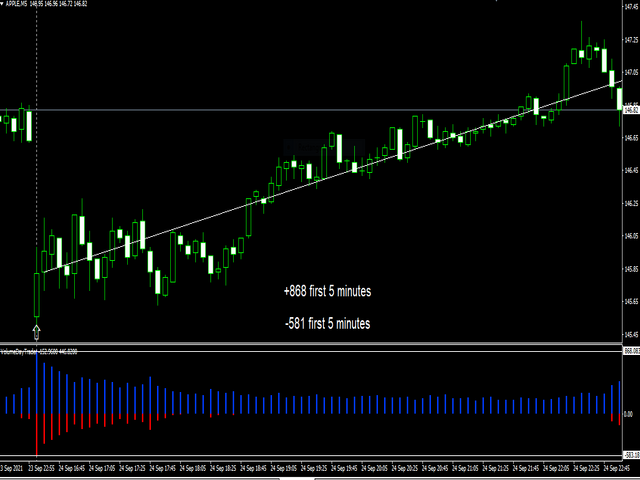This screenshot has height=480, width=640.
Task: Click the 24 Sep 19:25 time label
Action: (314, 468)
